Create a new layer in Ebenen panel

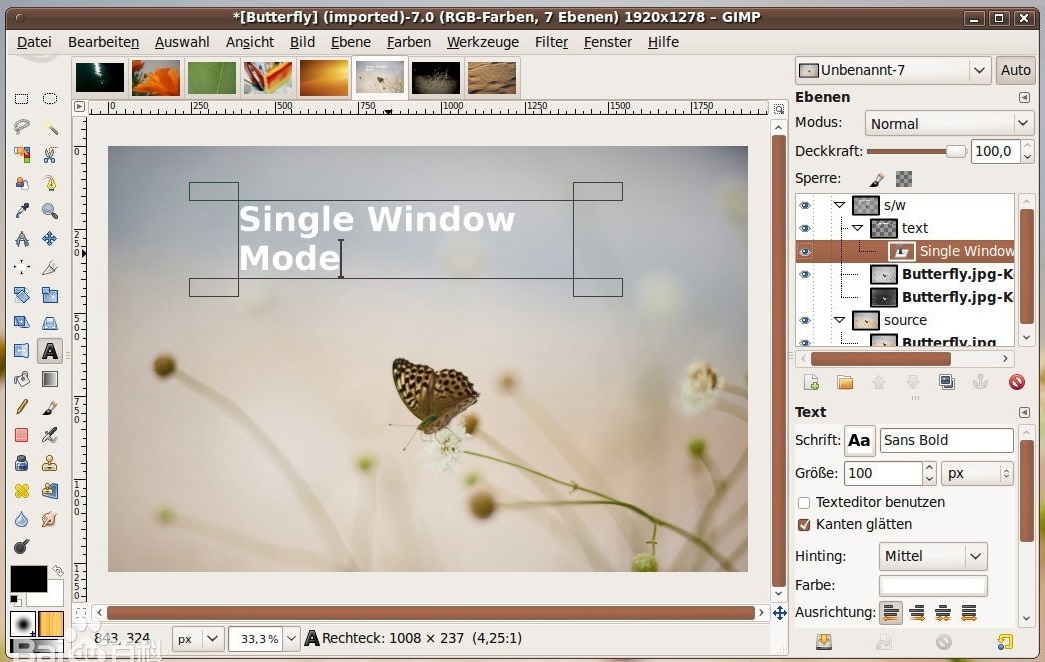click(x=812, y=382)
